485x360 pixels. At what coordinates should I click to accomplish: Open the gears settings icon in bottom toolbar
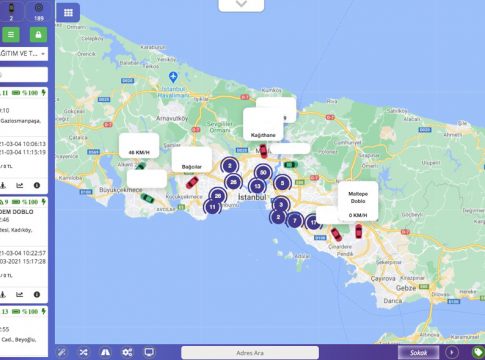click(x=127, y=352)
